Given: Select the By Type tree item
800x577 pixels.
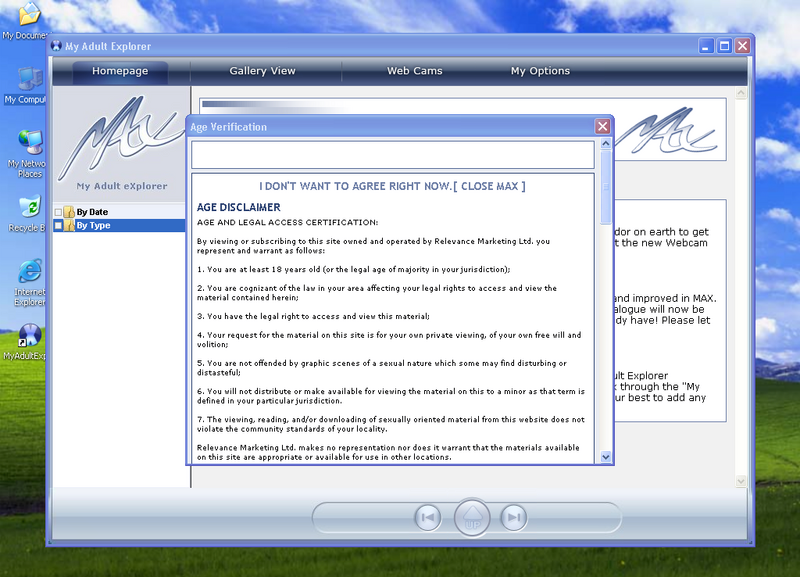Looking at the screenshot, I should coord(94,226).
